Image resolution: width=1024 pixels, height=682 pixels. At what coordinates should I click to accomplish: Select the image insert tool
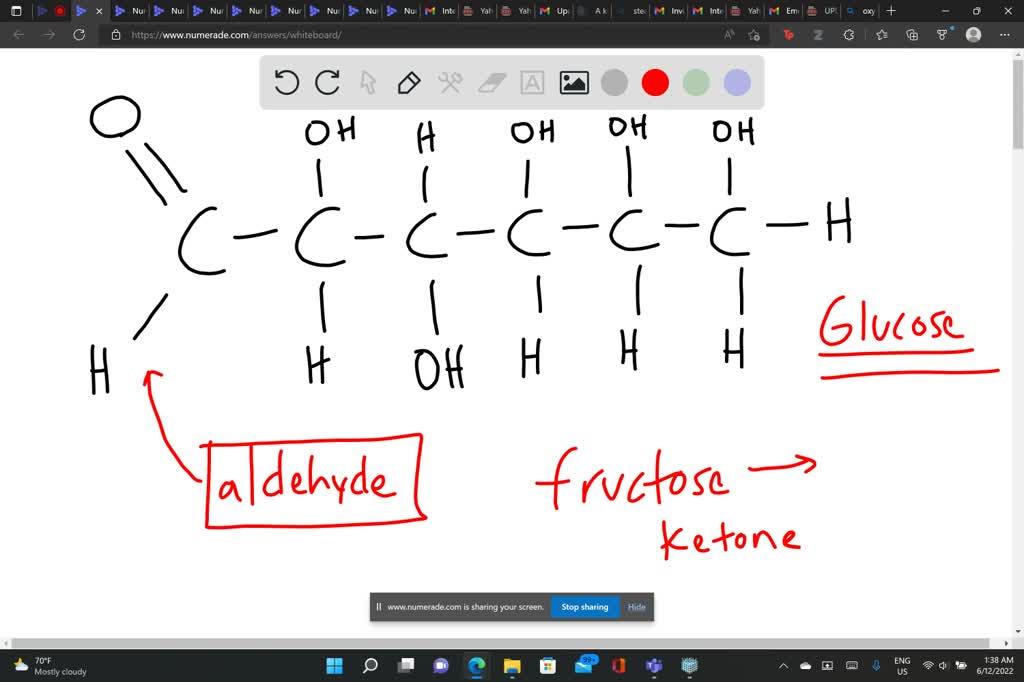click(572, 83)
